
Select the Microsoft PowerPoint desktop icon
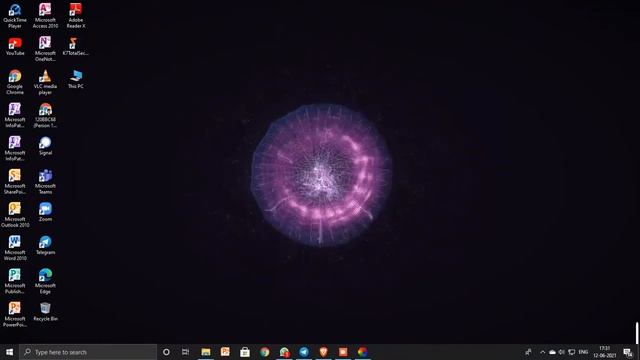(x=15, y=314)
